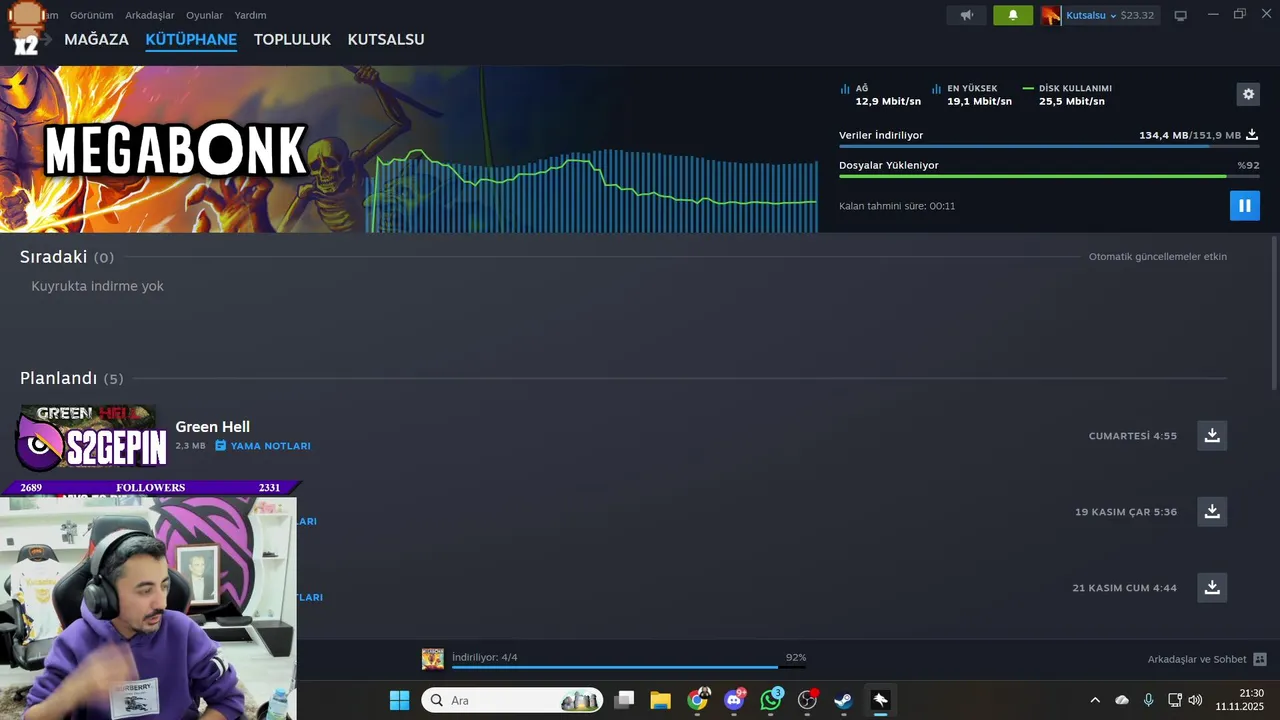Image resolution: width=1280 pixels, height=720 pixels.
Task: Click the 'Kuyrukta indirme yok' text
Action: (97, 286)
